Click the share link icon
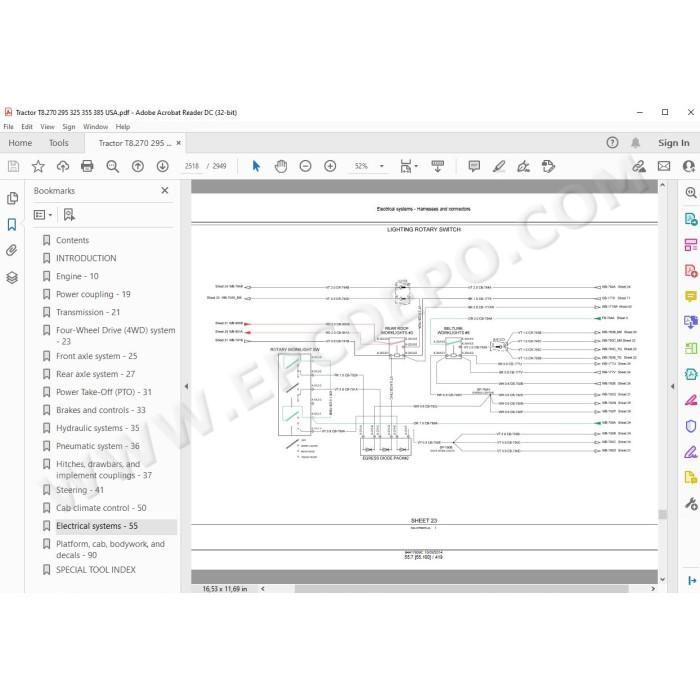This screenshot has width=700, height=700. click(639, 167)
